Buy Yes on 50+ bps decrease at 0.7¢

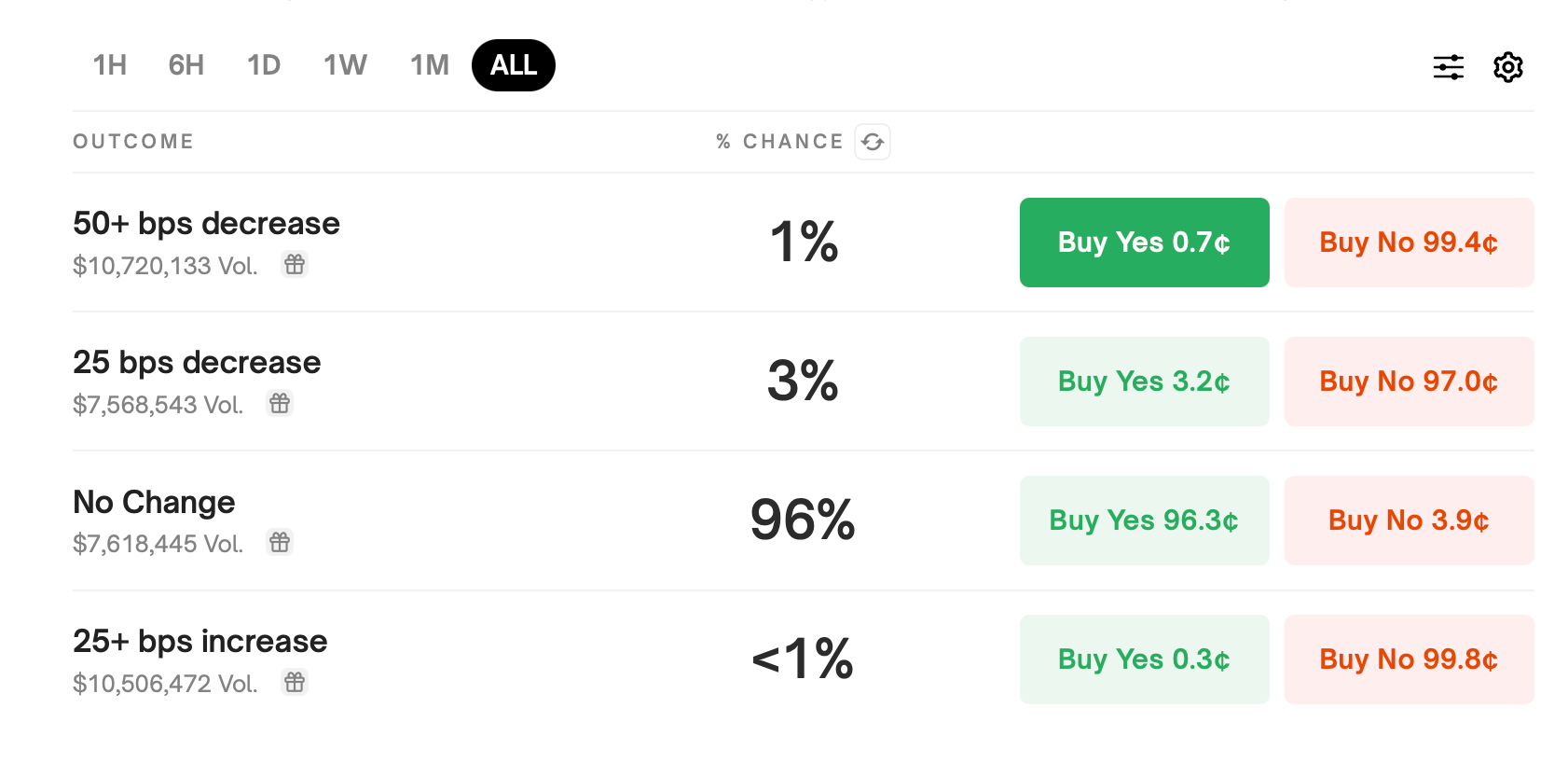click(x=1144, y=243)
